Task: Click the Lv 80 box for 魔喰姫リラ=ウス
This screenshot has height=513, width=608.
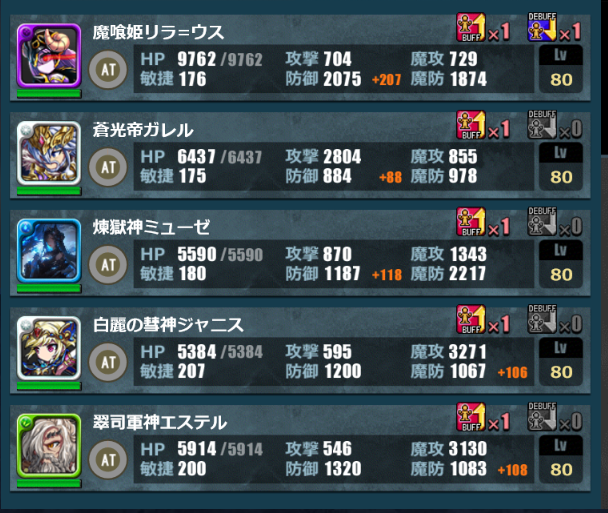Action: (561, 69)
